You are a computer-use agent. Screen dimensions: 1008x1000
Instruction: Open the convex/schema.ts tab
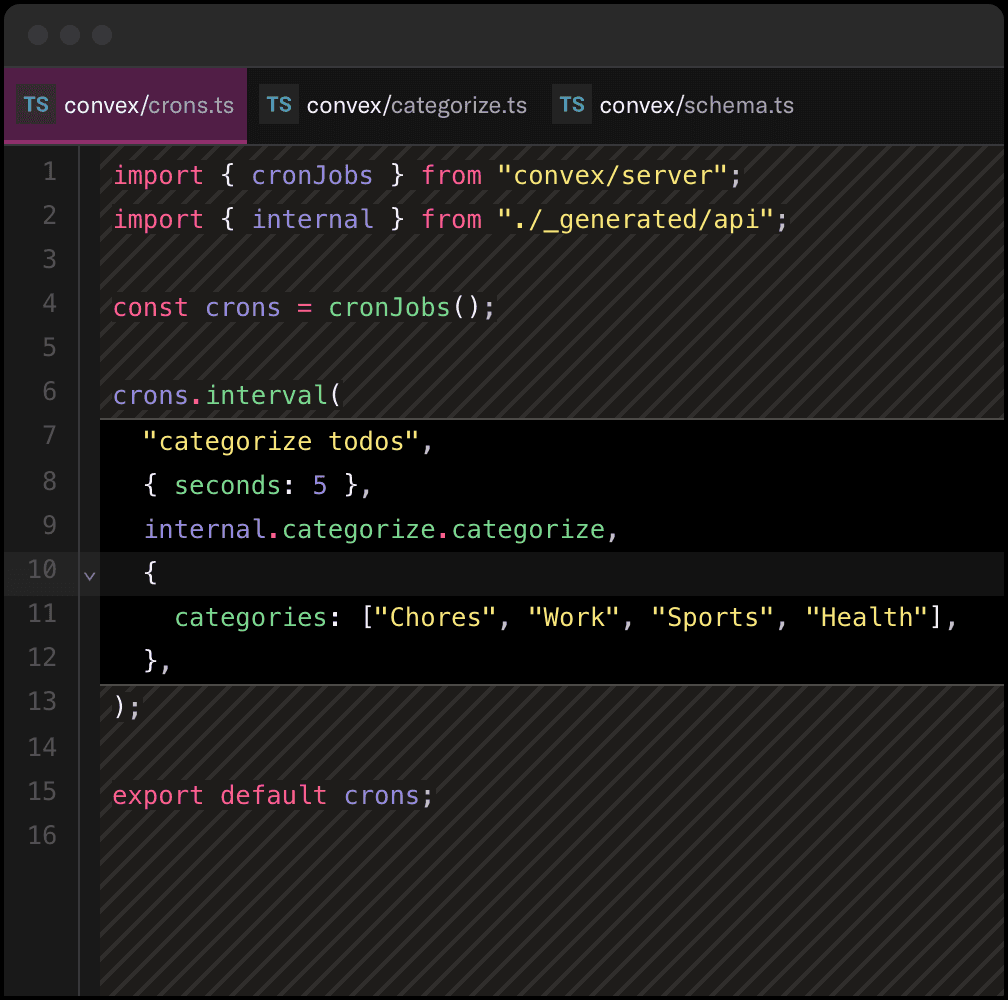tap(697, 103)
